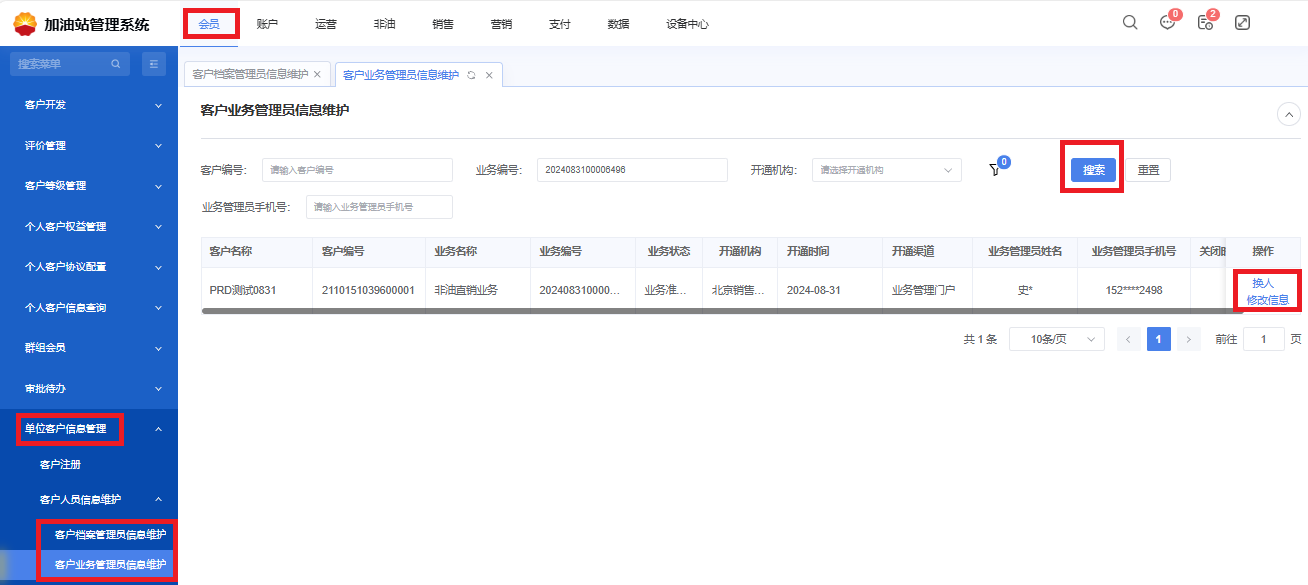Click the 重置 button
Viewport: 1308px width, 585px height.
pyautogui.click(x=1148, y=170)
